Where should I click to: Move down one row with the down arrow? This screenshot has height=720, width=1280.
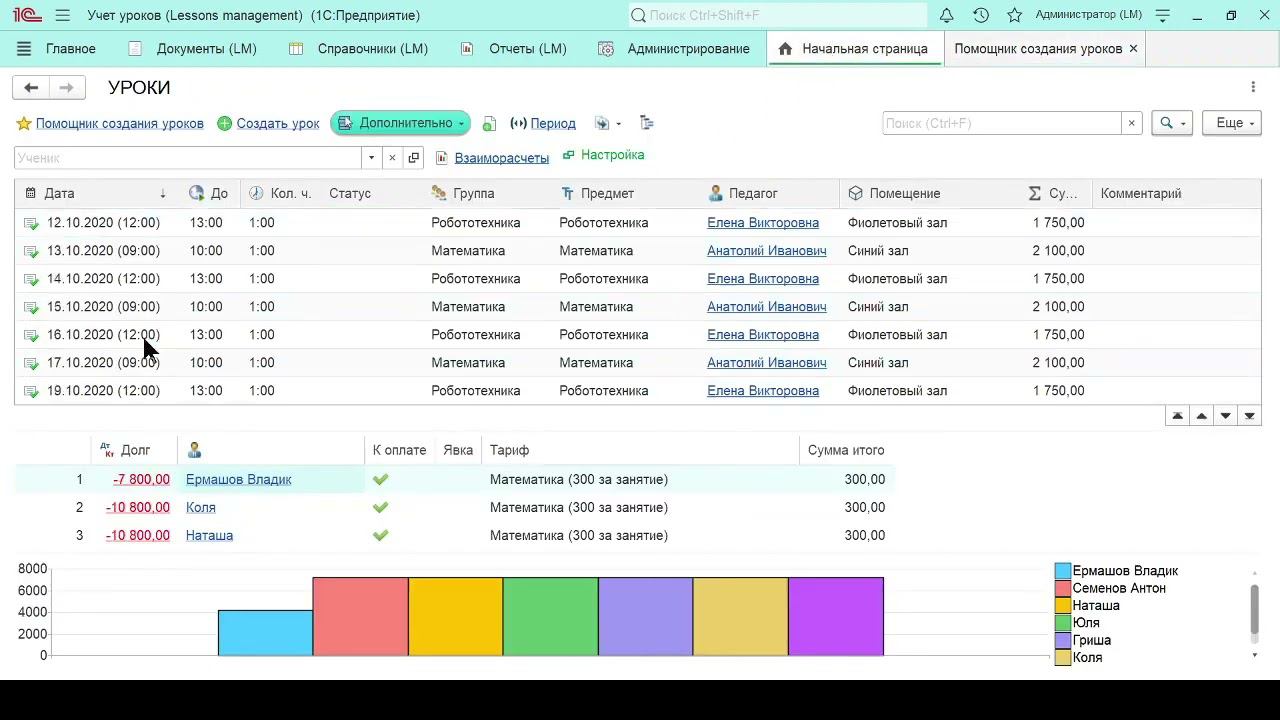point(1225,416)
